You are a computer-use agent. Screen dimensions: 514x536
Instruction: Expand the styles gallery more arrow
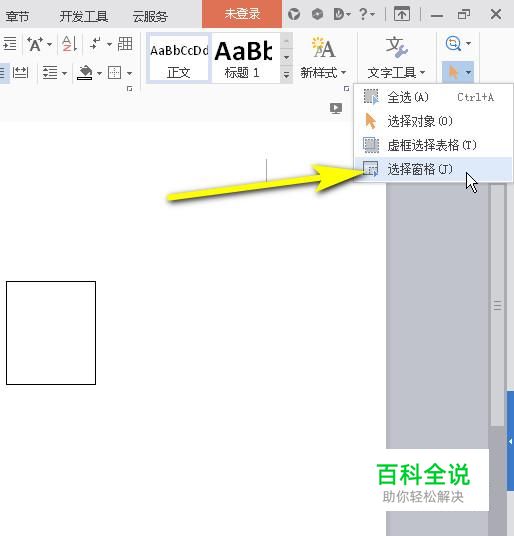coord(286,74)
